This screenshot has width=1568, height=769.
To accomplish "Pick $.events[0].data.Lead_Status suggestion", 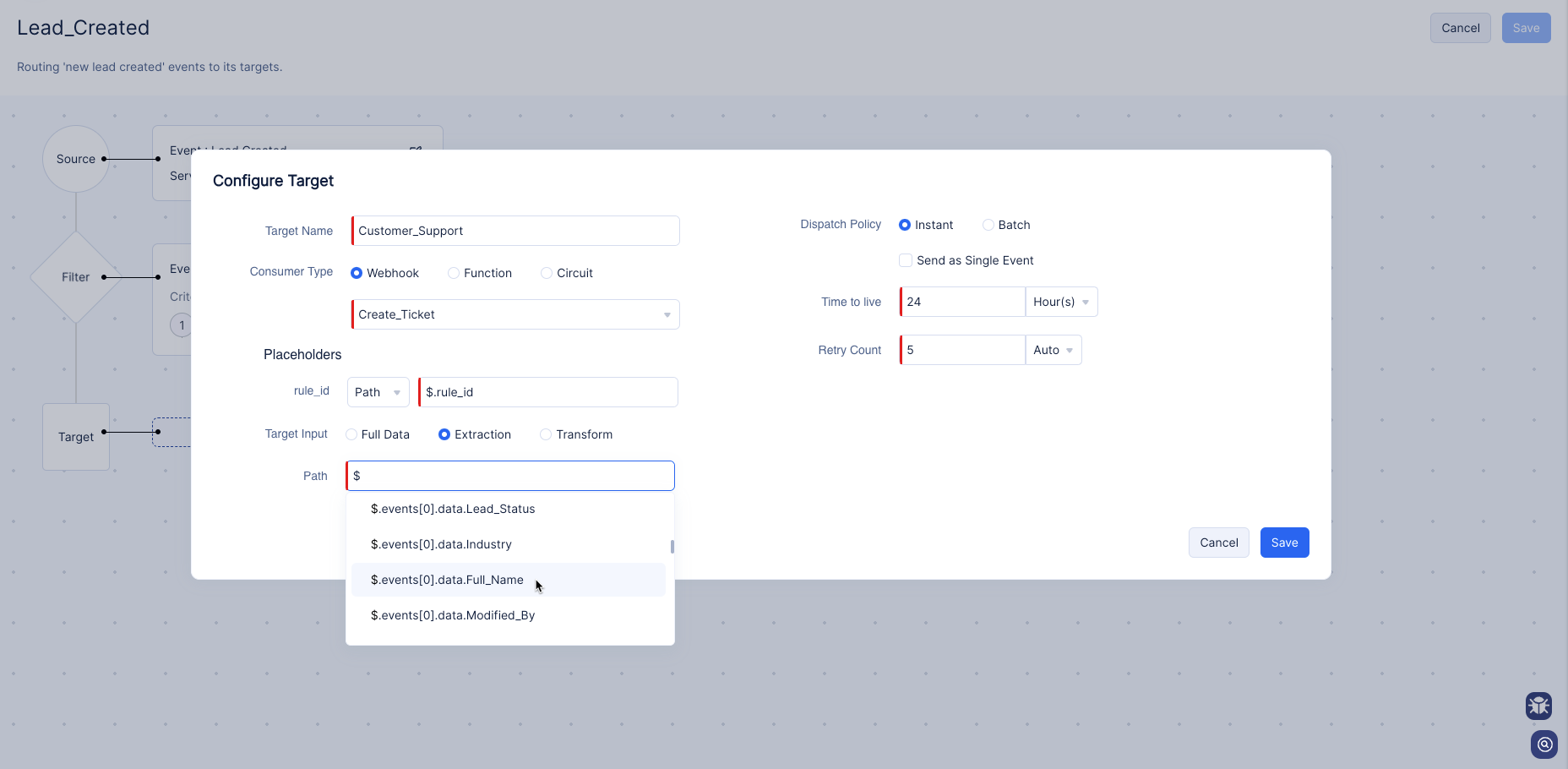I will (x=453, y=509).
